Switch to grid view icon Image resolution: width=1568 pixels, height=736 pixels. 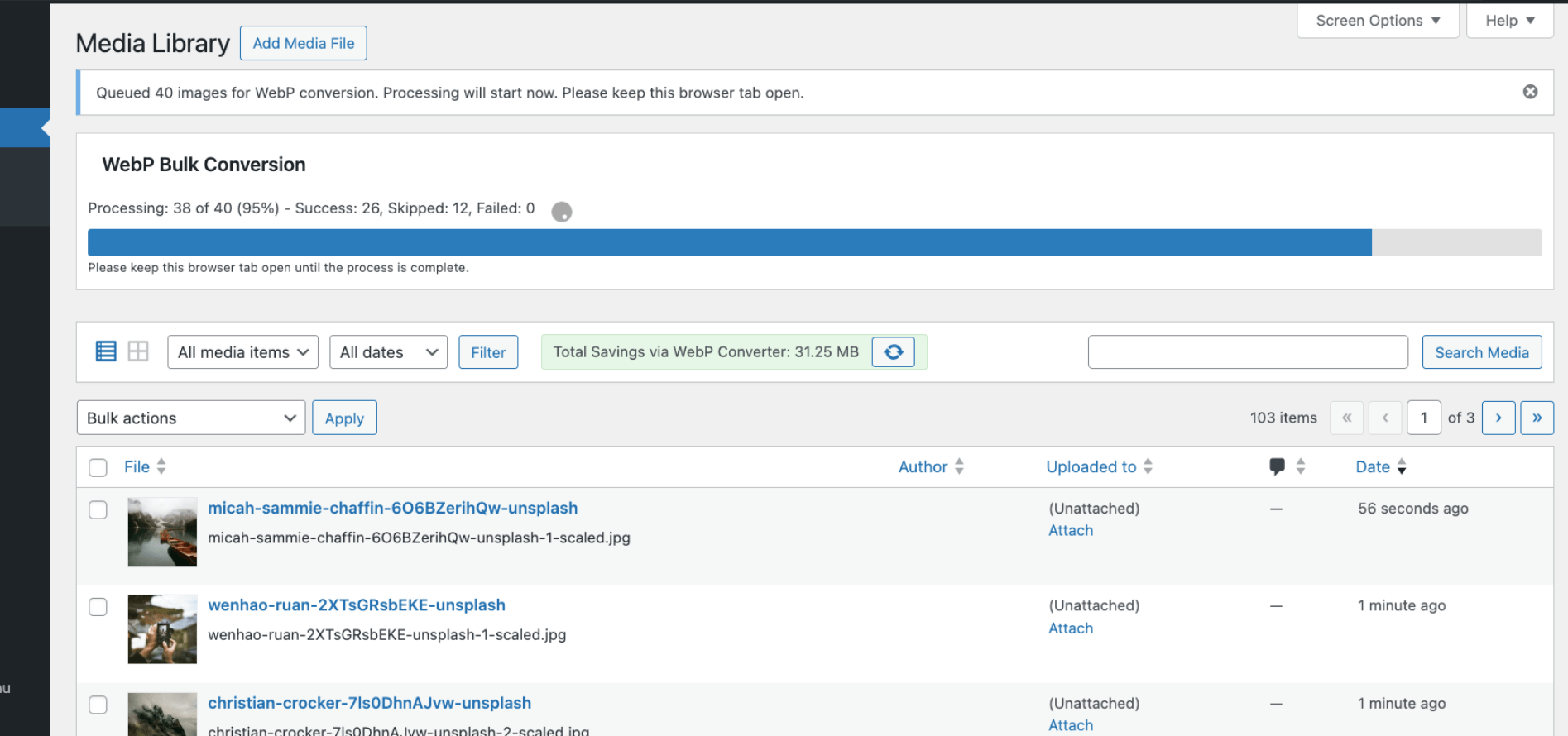(138, 351)
